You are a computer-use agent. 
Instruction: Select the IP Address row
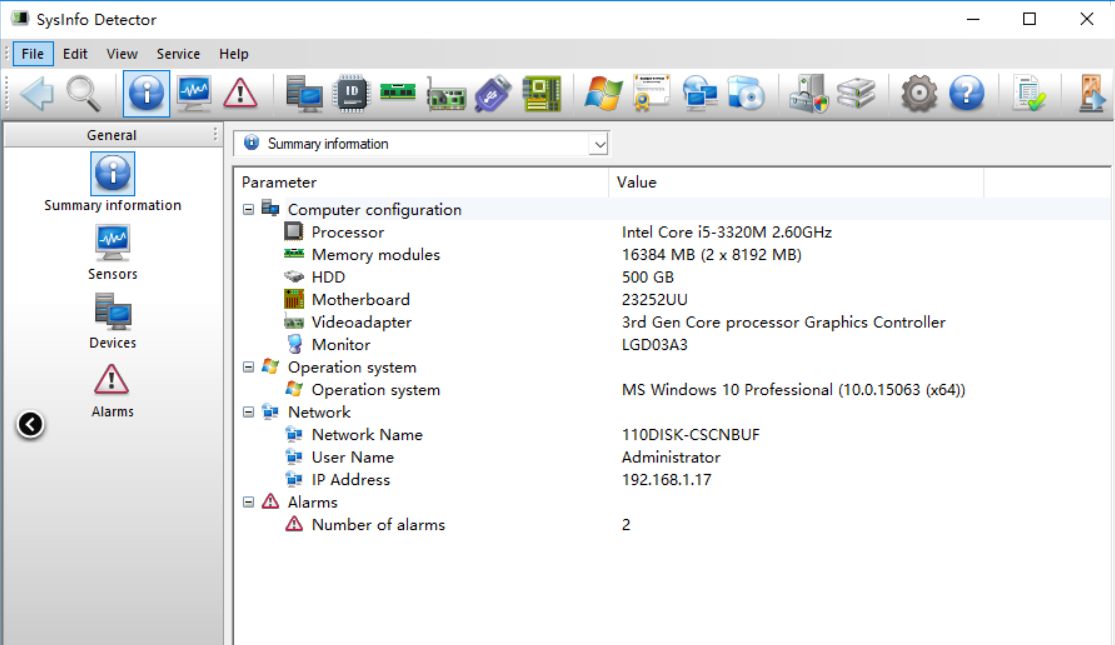pos(672,480)
